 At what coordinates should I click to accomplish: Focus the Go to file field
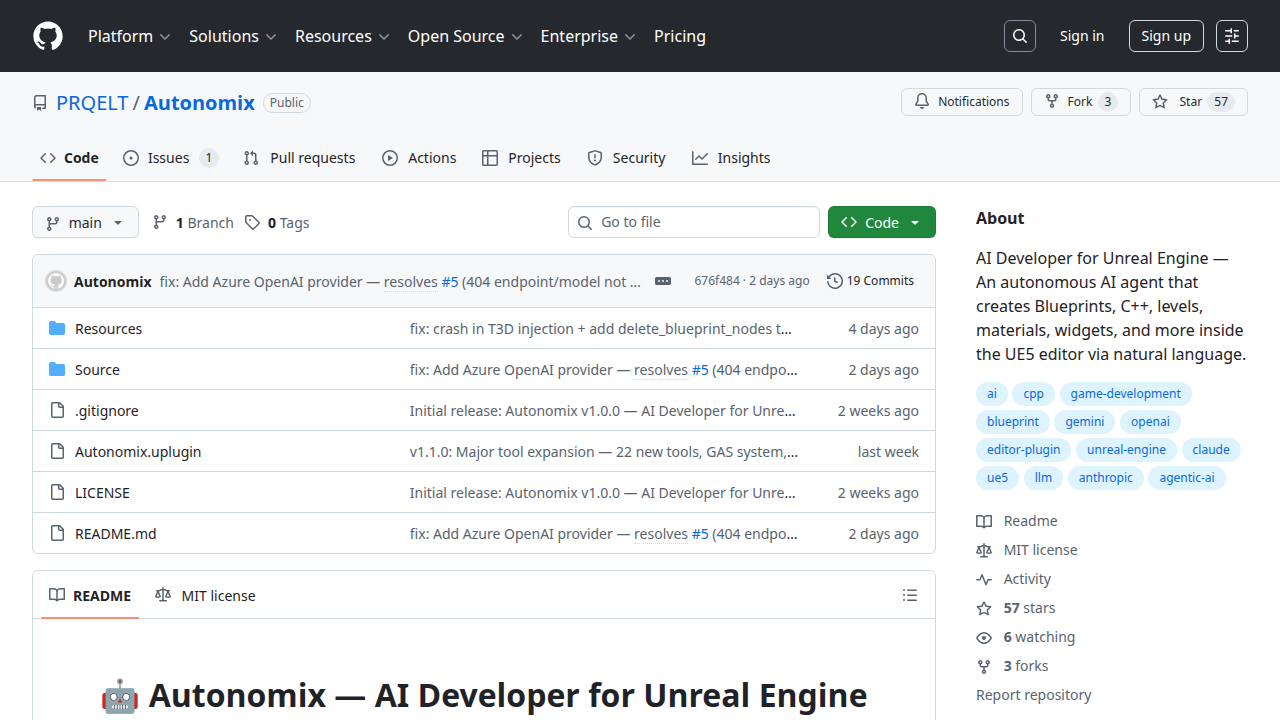694,222
